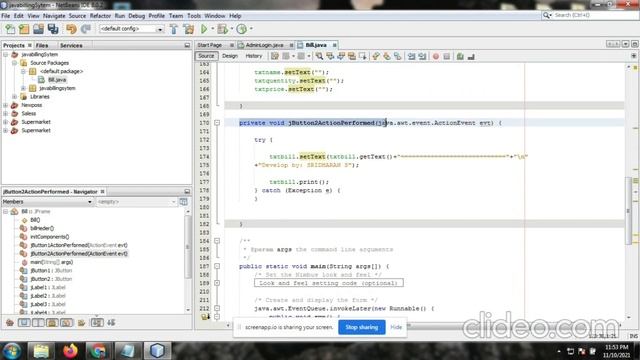
Task: Switch to the Start Page tab
Action: 210,45
